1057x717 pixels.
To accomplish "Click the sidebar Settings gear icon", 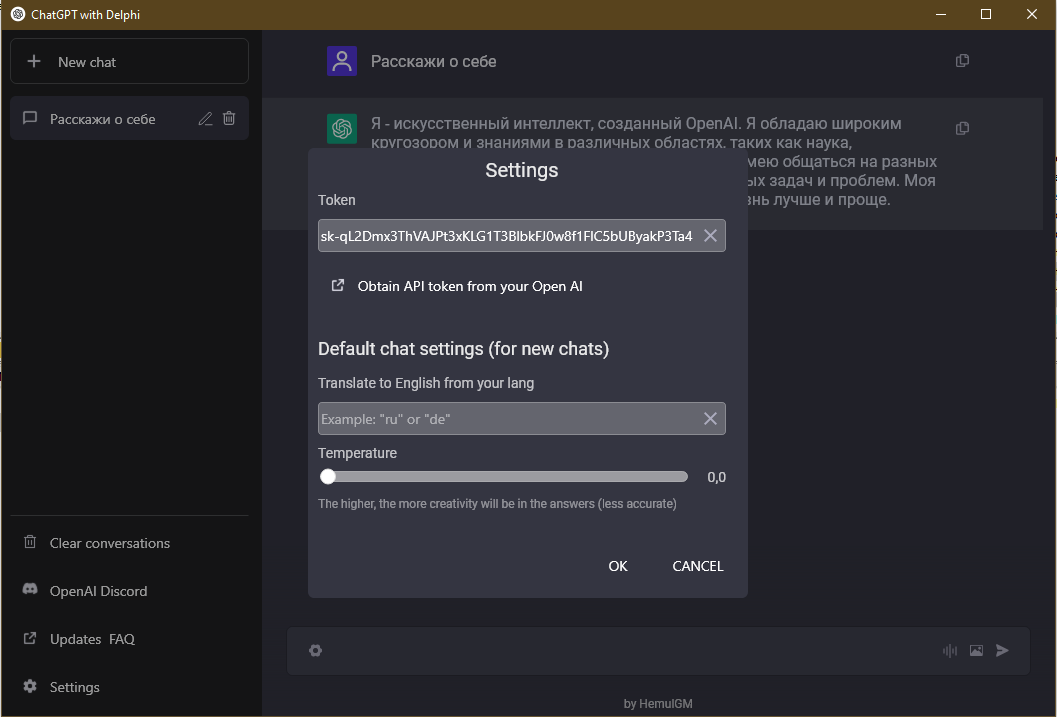I will (30, 686).
